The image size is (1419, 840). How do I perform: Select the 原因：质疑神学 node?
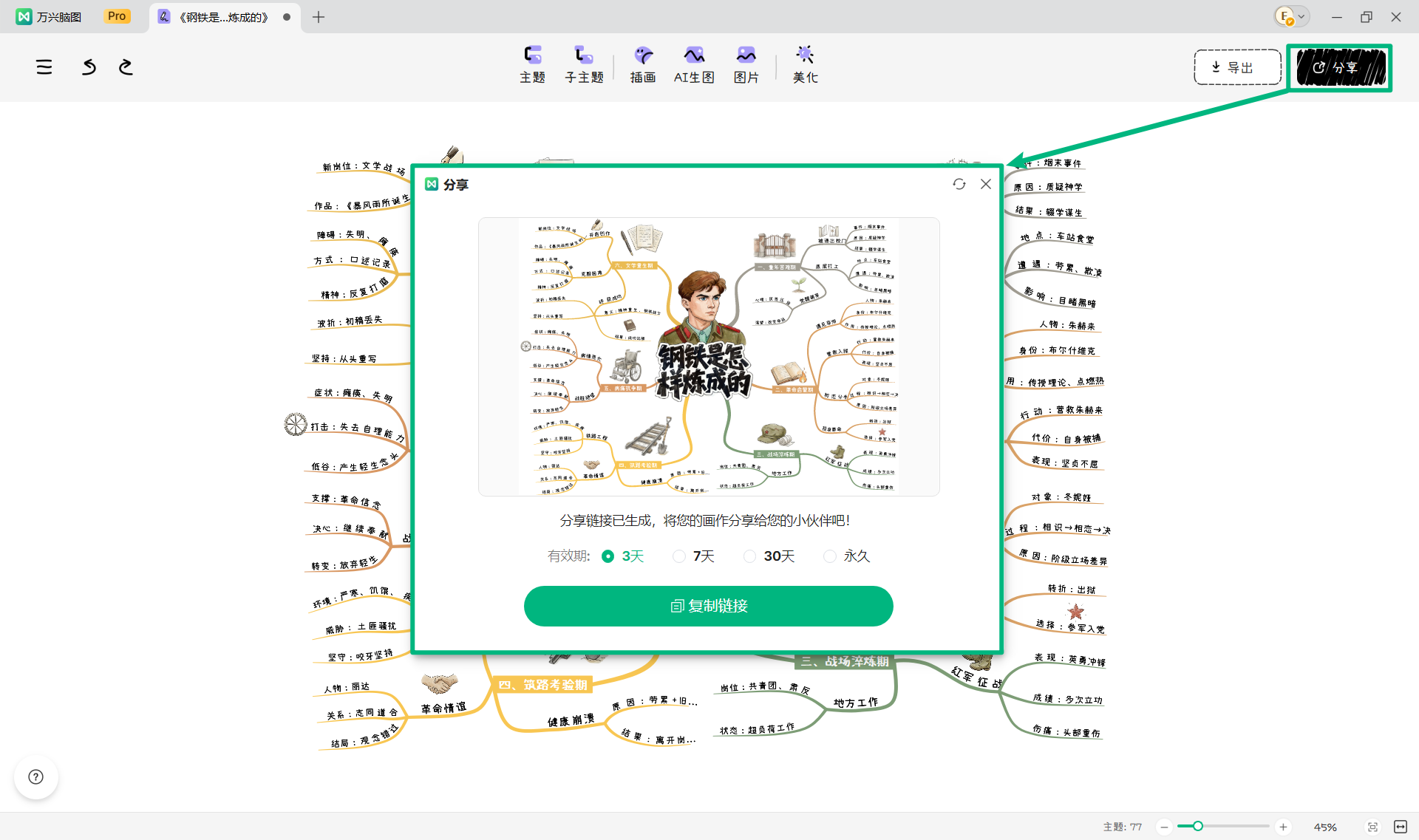1047,187
